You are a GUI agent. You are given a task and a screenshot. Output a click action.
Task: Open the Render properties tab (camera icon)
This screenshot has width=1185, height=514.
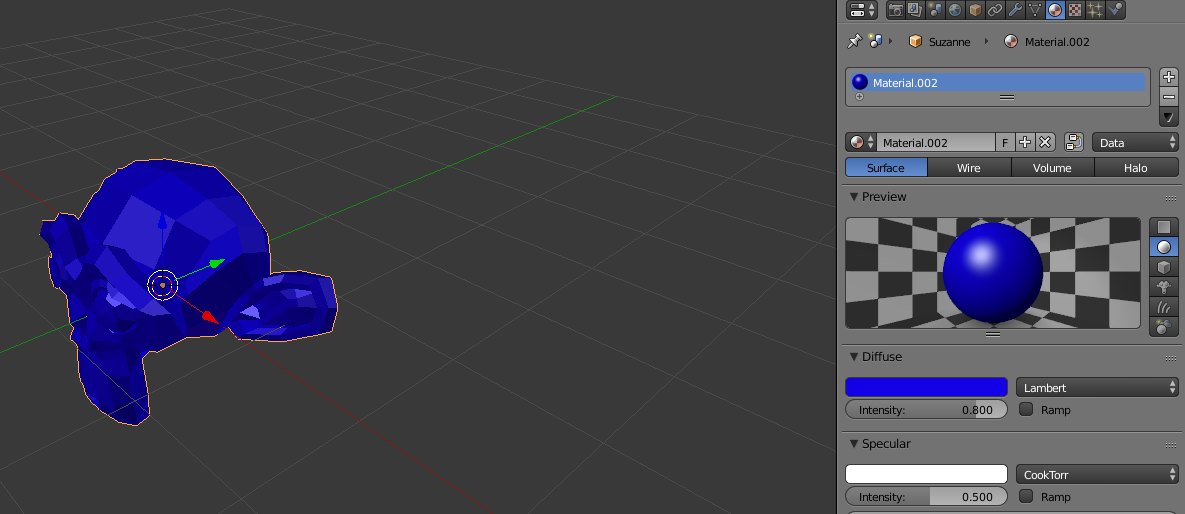(x=896, y=10)
